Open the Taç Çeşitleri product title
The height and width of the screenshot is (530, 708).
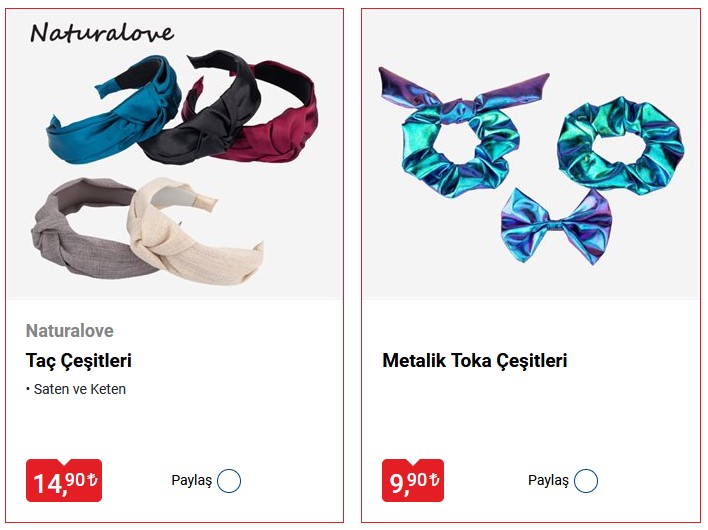click(x=79, y=361)
